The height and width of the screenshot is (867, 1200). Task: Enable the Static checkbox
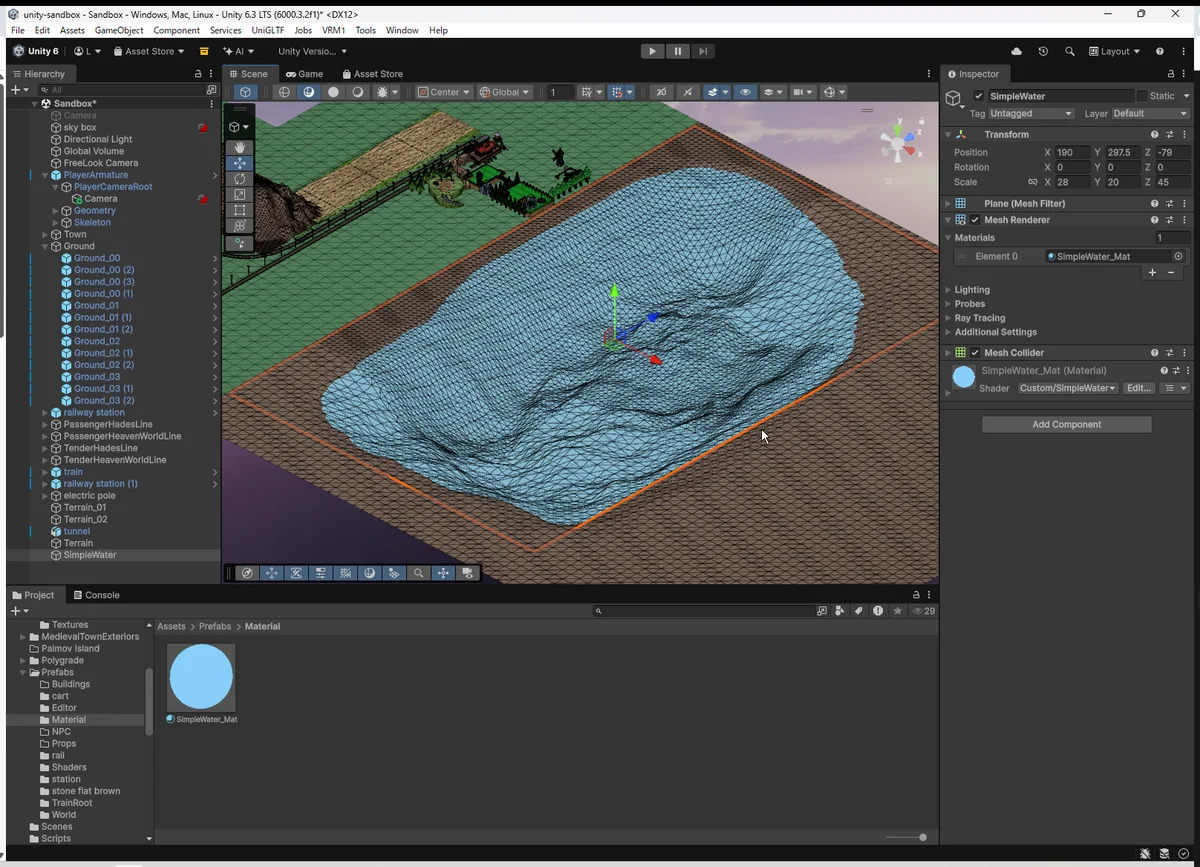pyautogui.click(x=1142, y=96)
